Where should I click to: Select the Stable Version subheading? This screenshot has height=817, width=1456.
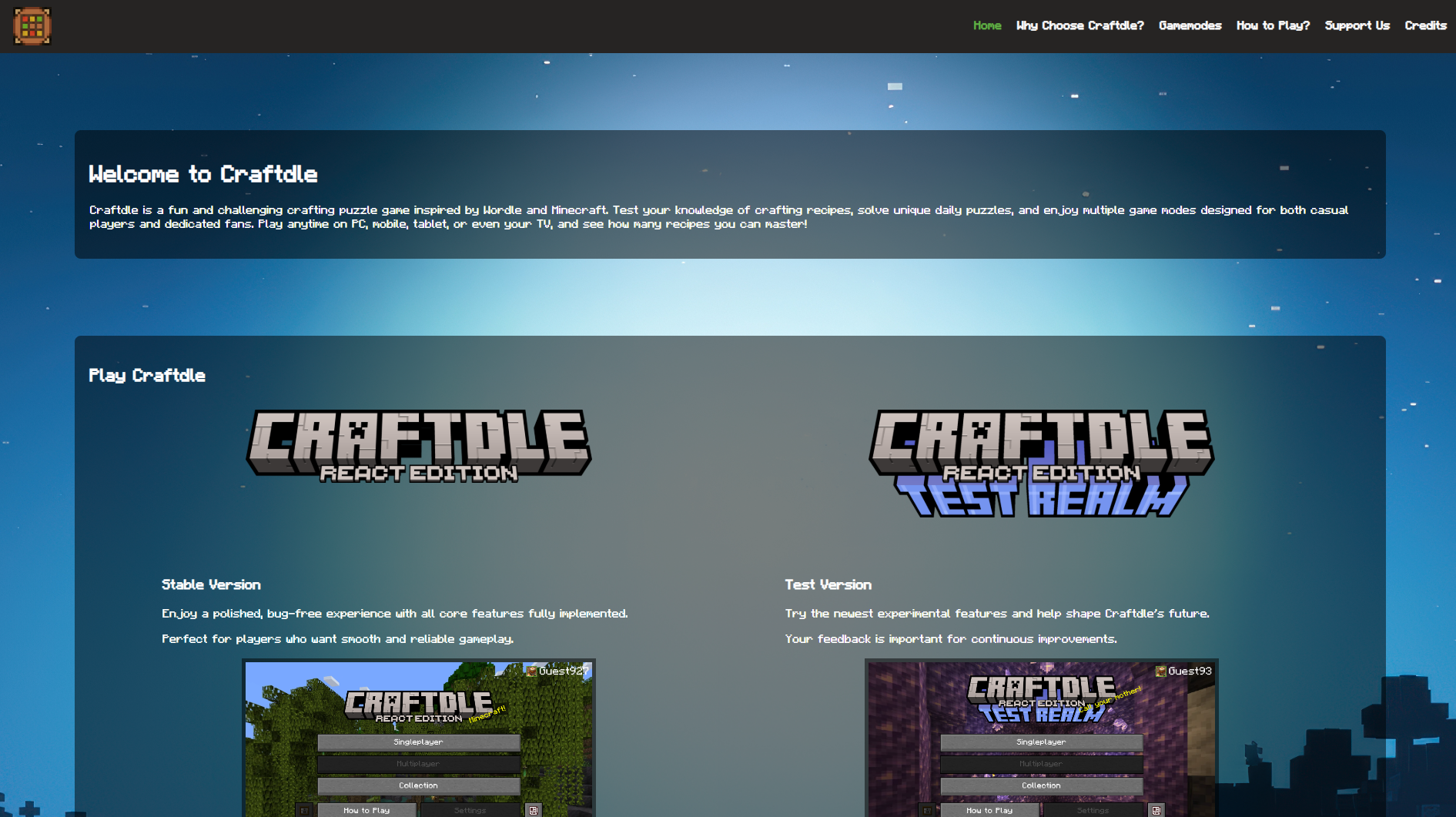[x=211, y=584]
